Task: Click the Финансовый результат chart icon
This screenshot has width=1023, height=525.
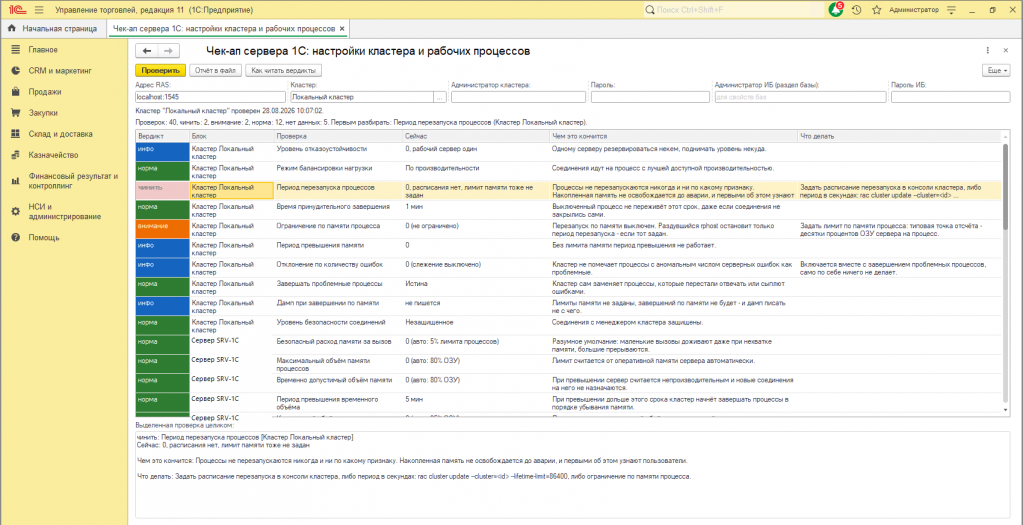Action: pos(14,181)
